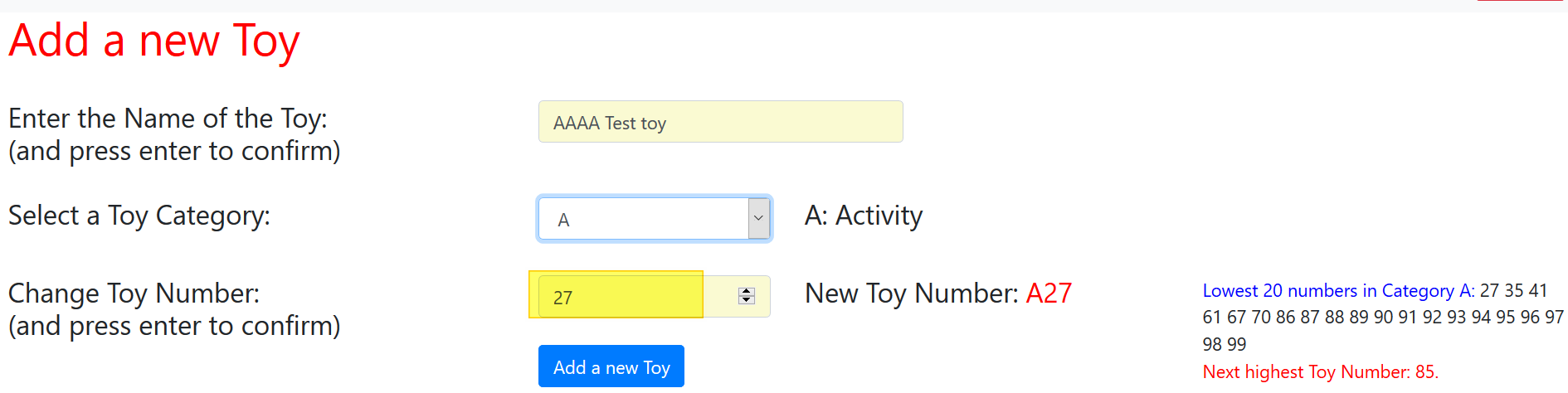
Task: Focus the toy name field 'AAAA Test toy'
Action: [x=720, y=123]
